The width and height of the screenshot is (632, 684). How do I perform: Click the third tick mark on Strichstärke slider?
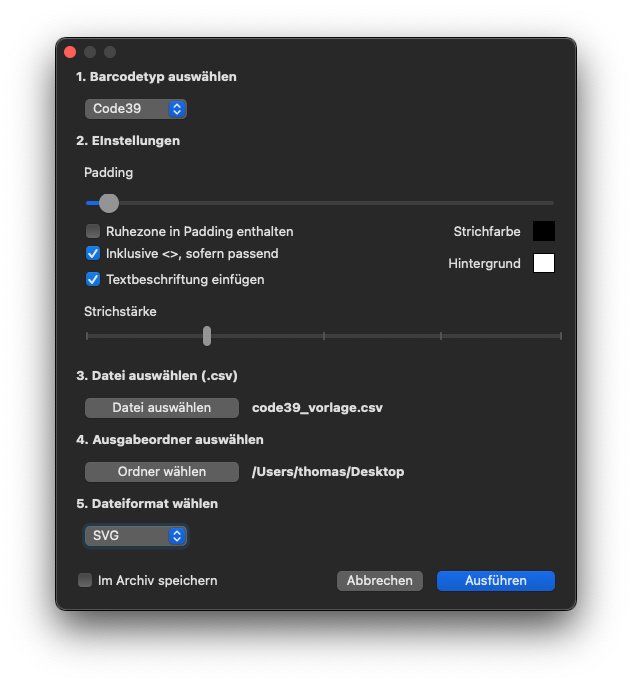[324, 336]
